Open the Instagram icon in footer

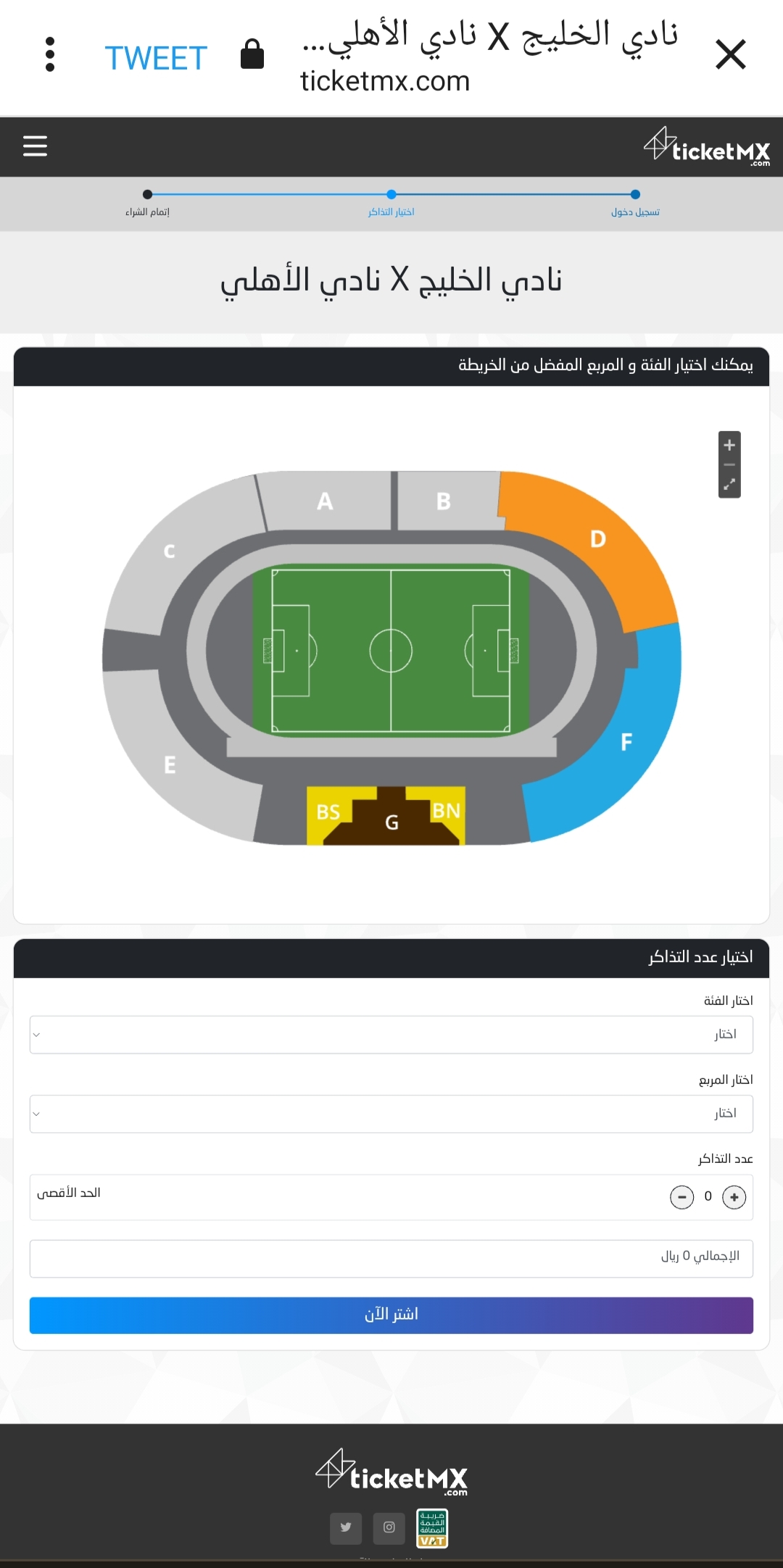point(389,1527)
